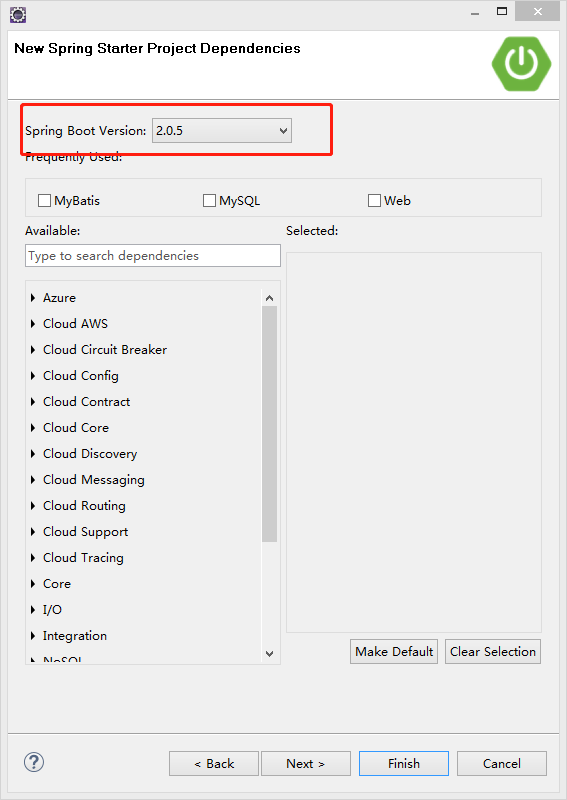Minimize the dialog window

[x=475, y=12]
